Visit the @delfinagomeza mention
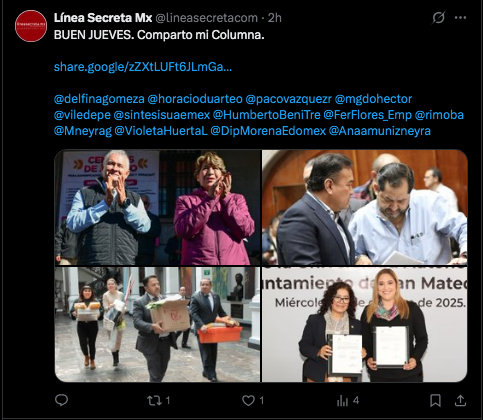Image resolution: width=483 pixels, height=420 pixels. point(99,99)
